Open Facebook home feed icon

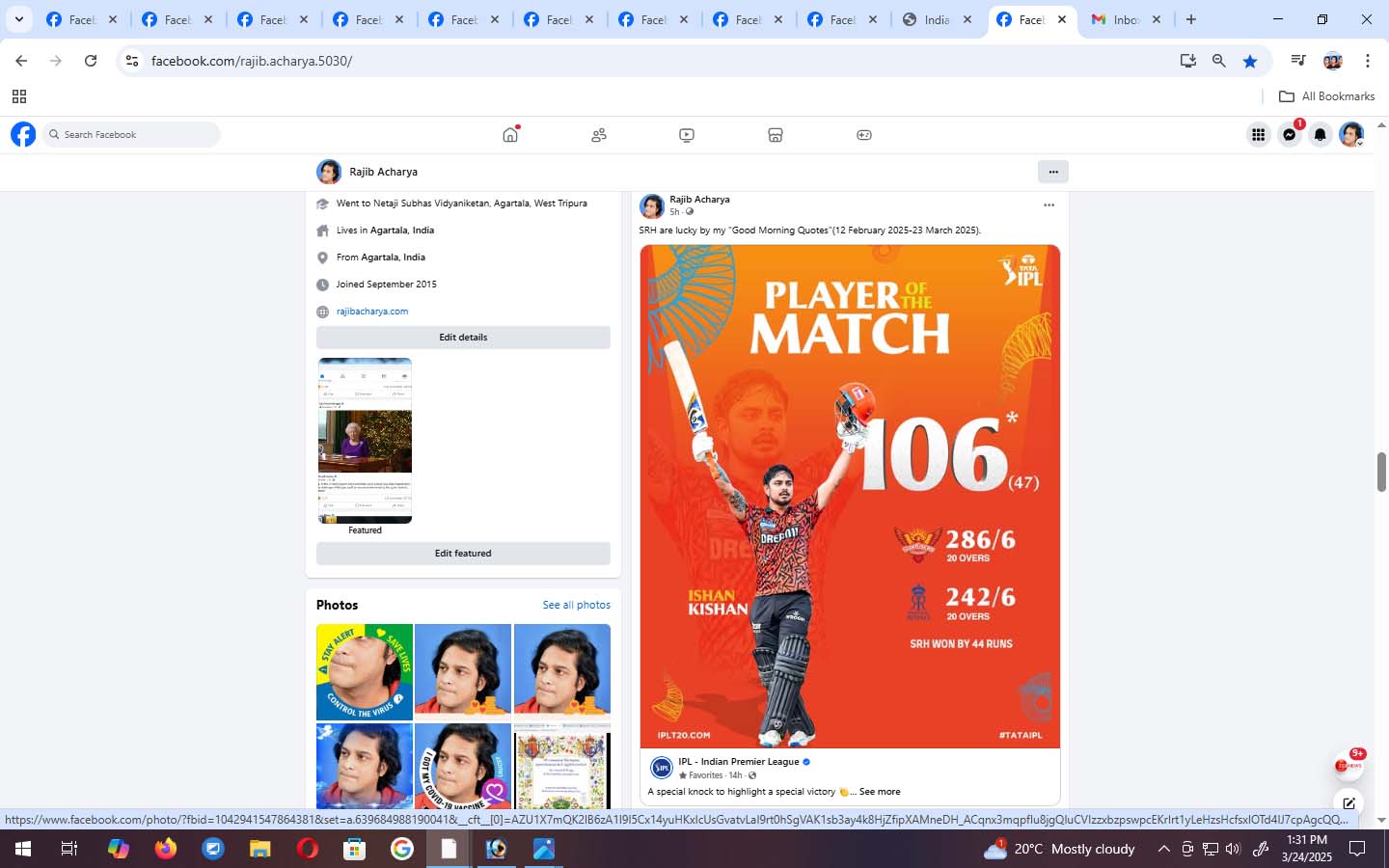pyautogui.click(x=510, y=135)
